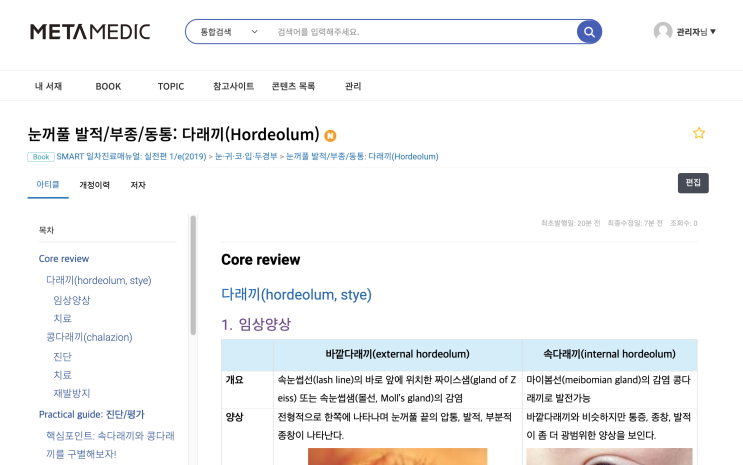Screen dimensions: 743x465
Task: Click the 개요 row label
Action: coord(235,380)
